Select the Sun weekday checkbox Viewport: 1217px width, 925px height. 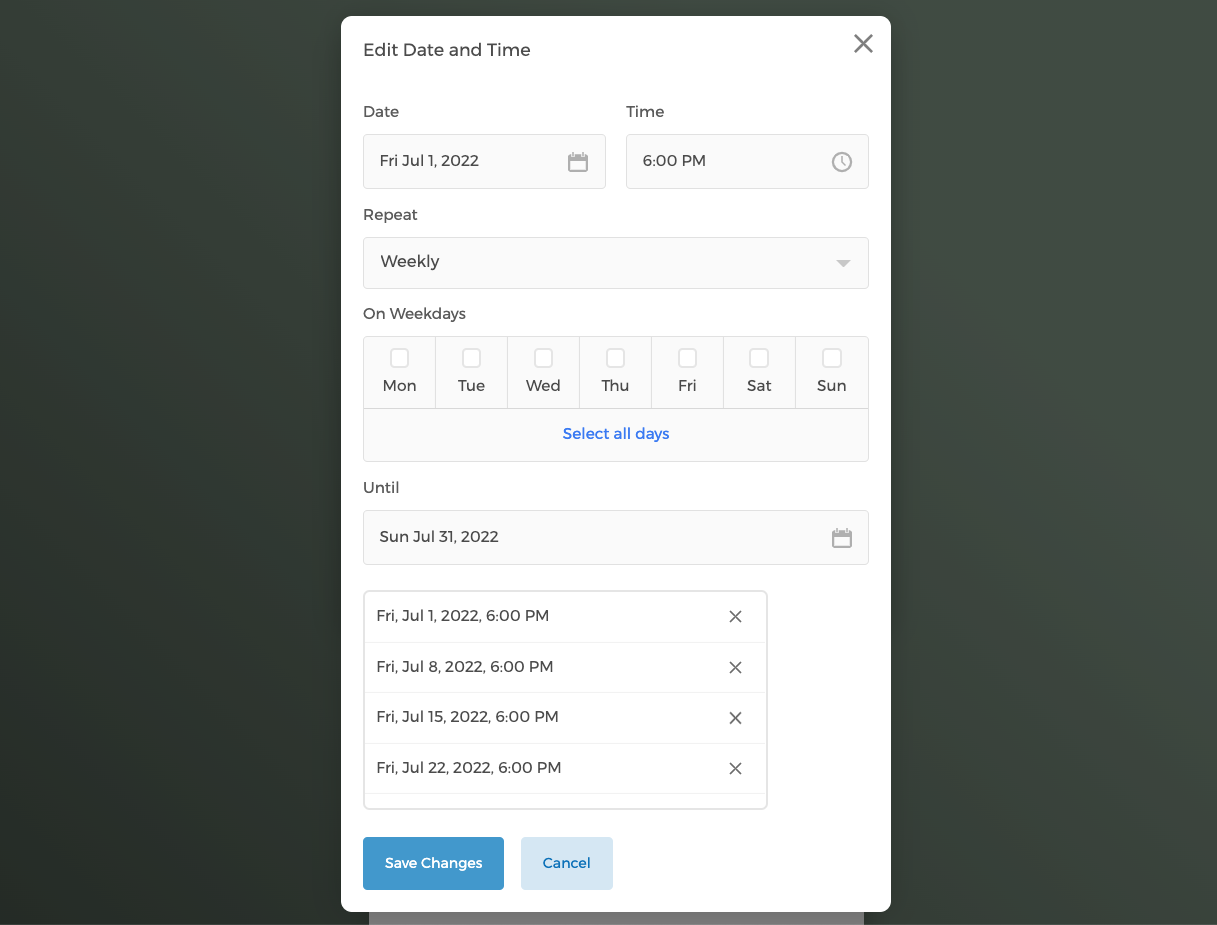point(831,358)
